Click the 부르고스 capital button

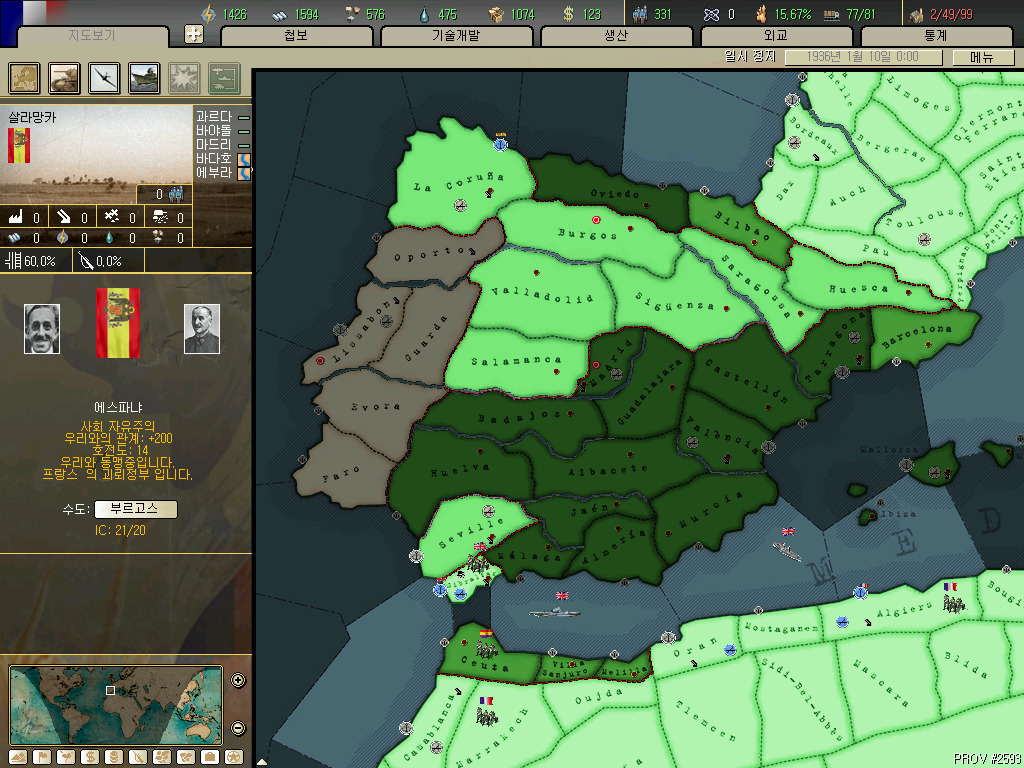point(135,509)
